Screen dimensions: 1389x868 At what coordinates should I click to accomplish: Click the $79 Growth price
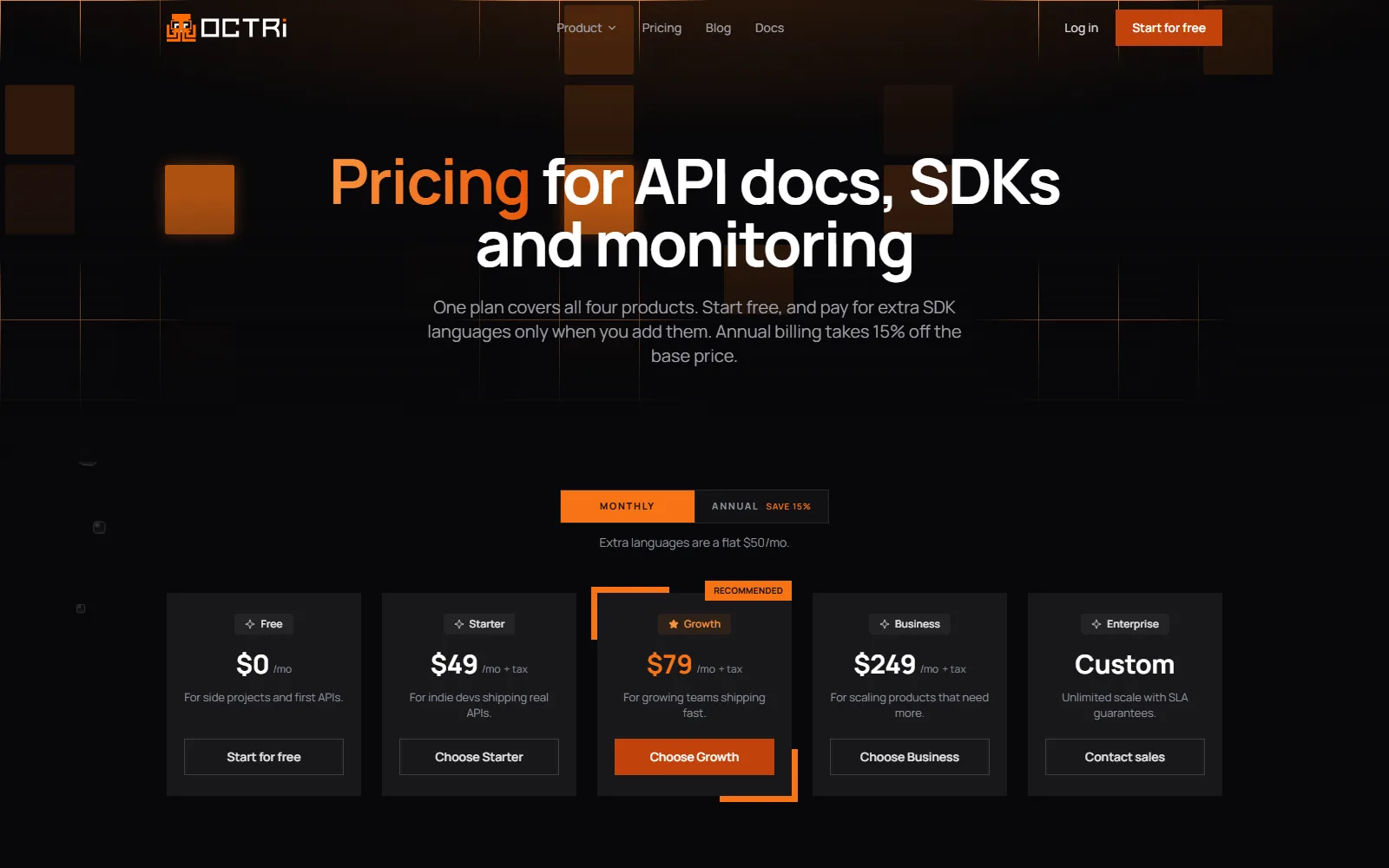[669, 665]
